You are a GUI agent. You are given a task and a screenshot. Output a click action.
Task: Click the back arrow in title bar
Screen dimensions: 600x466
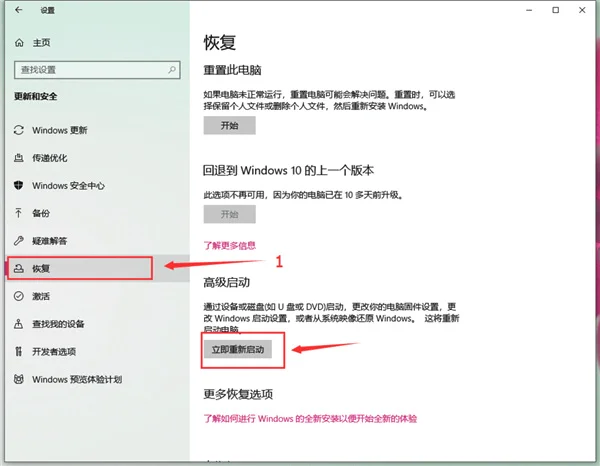click(19, 10)
